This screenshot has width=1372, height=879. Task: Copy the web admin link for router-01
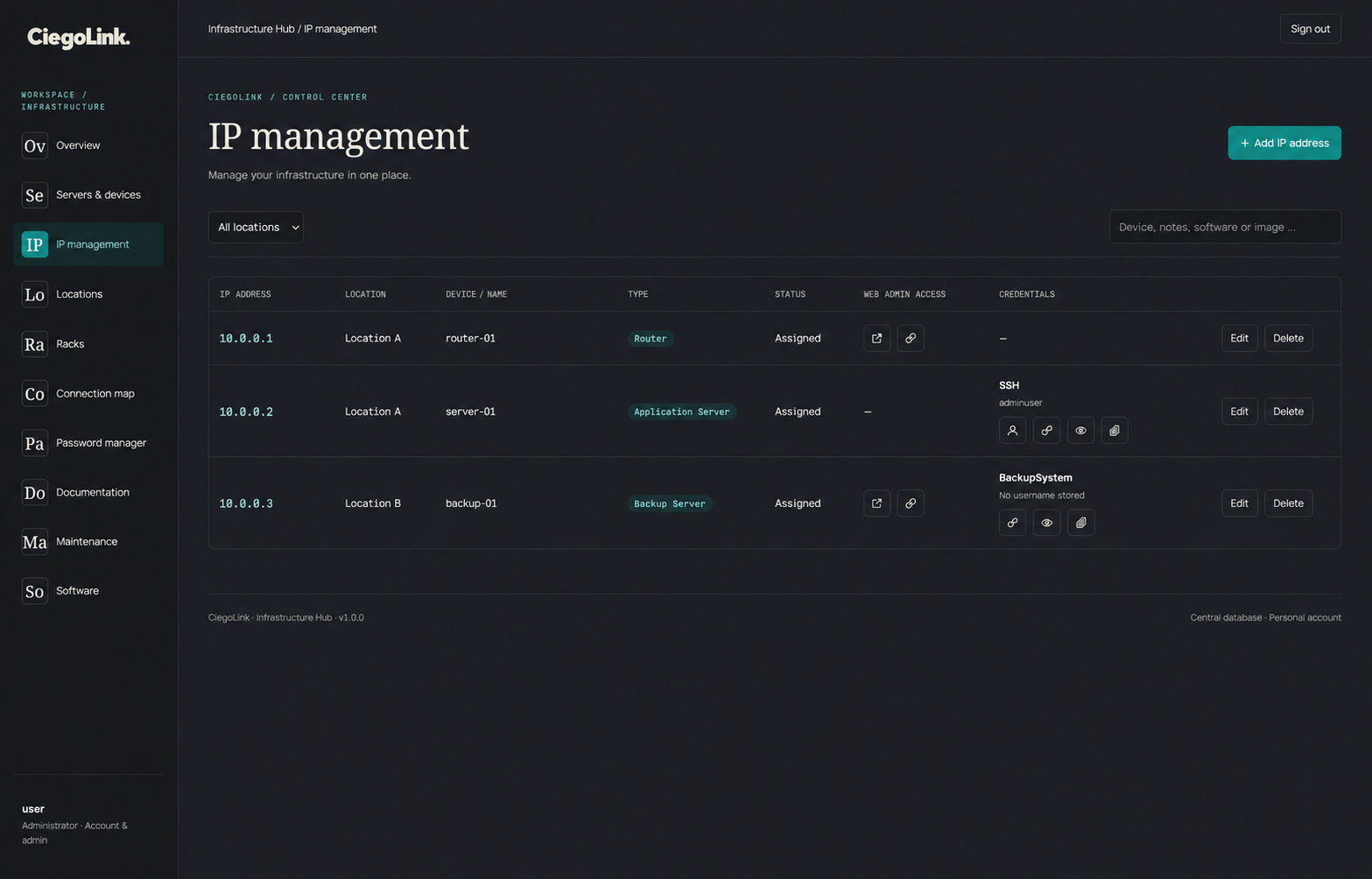[x=911, y=338]
